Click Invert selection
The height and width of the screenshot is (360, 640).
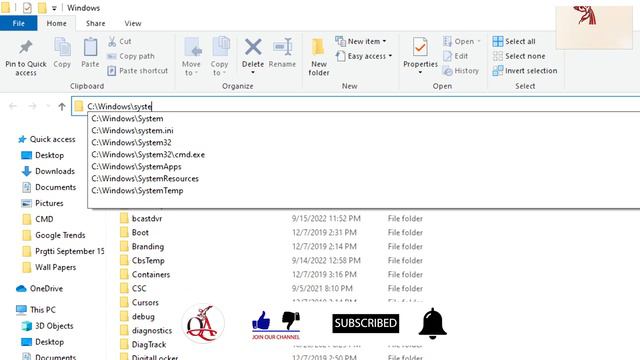525,71
